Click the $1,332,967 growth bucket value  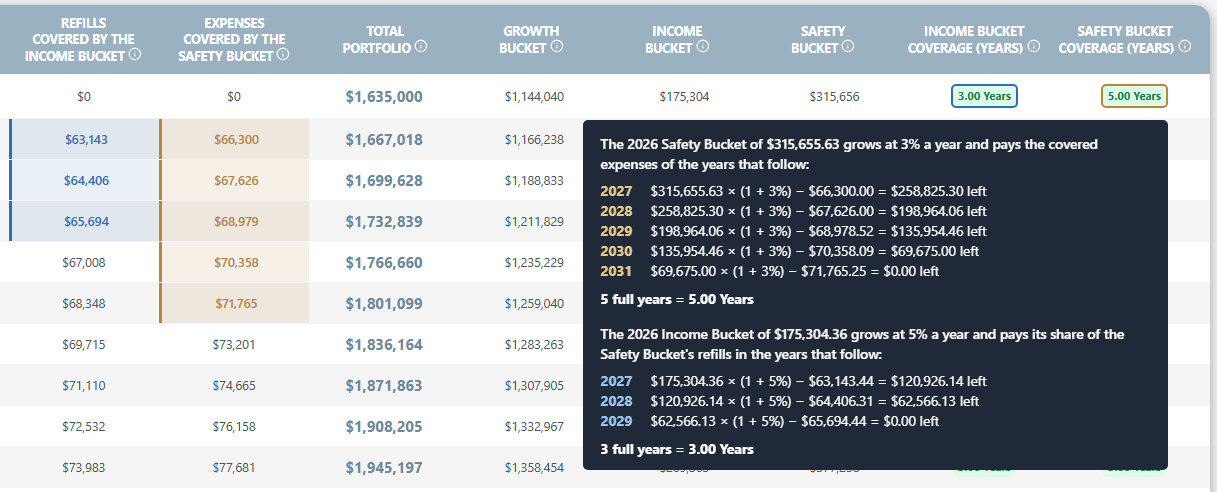click(534, 426)
